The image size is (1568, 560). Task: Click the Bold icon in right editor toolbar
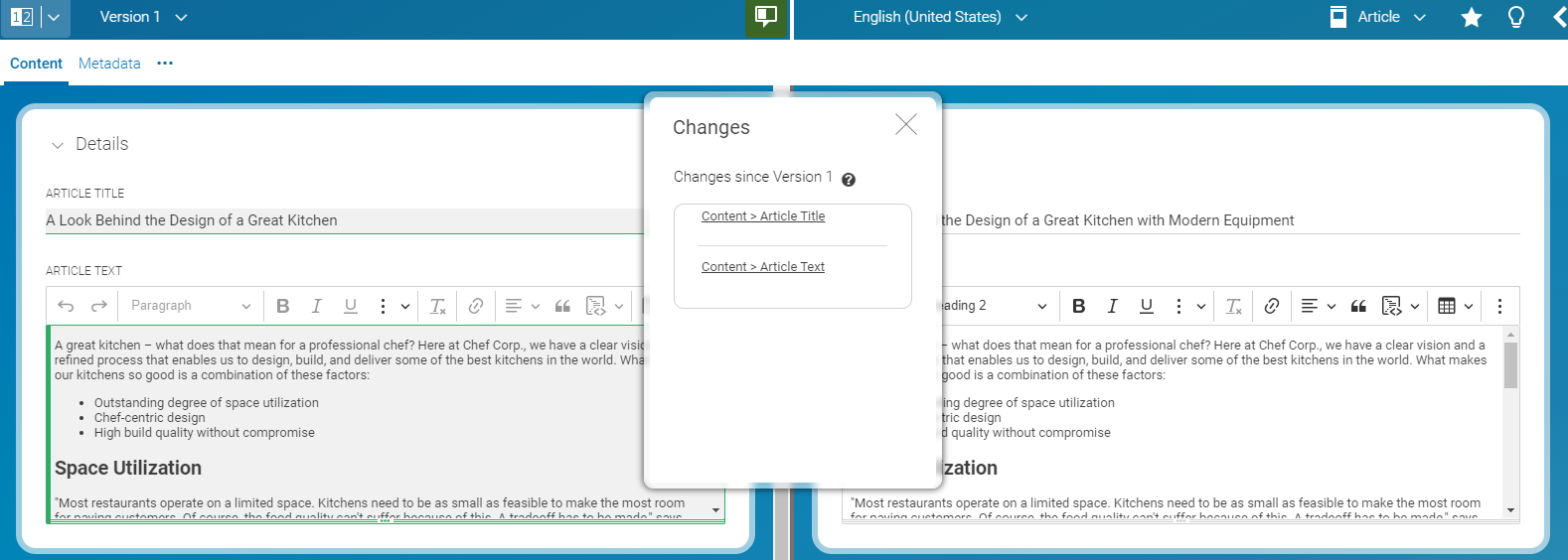[1078, 306]
